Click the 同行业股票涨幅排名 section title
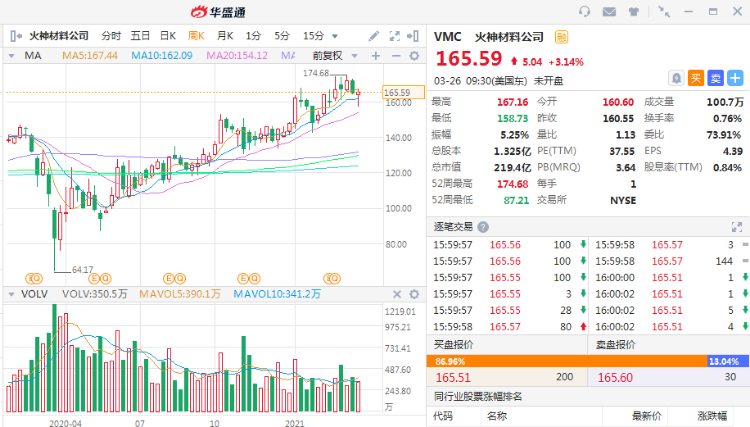 point(478,396)
